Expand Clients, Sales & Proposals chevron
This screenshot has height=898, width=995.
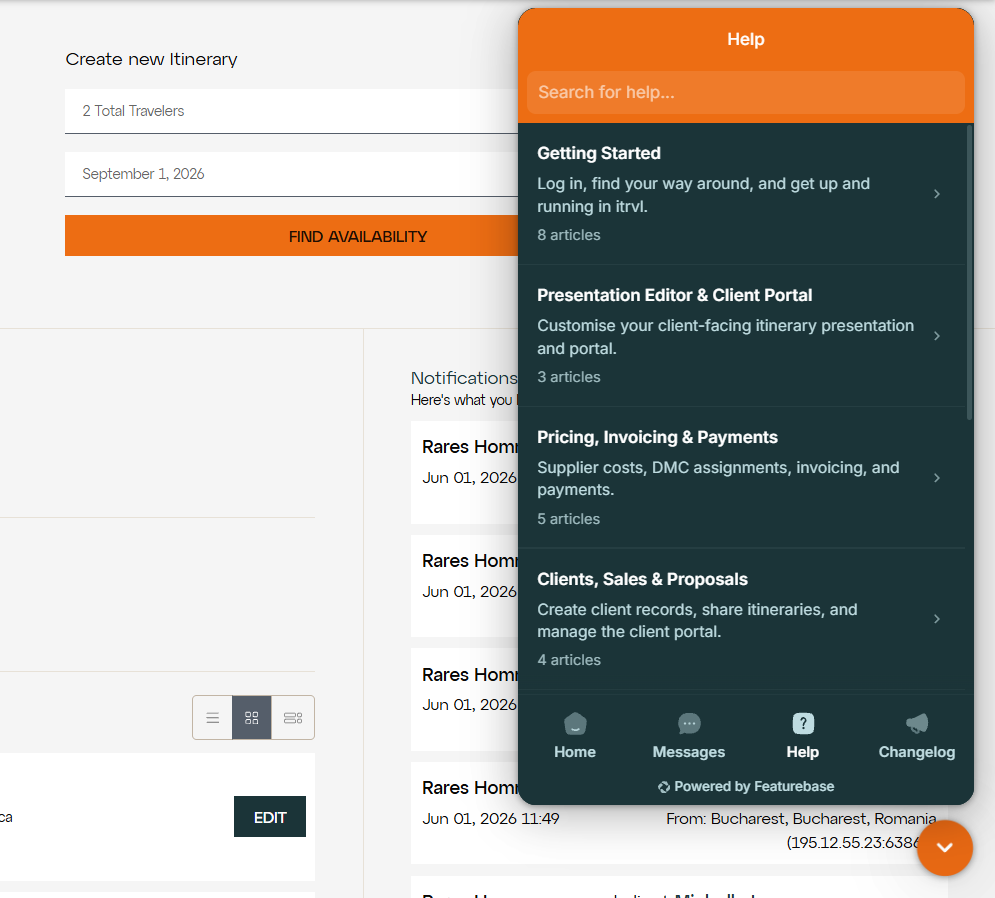(937, 619)
